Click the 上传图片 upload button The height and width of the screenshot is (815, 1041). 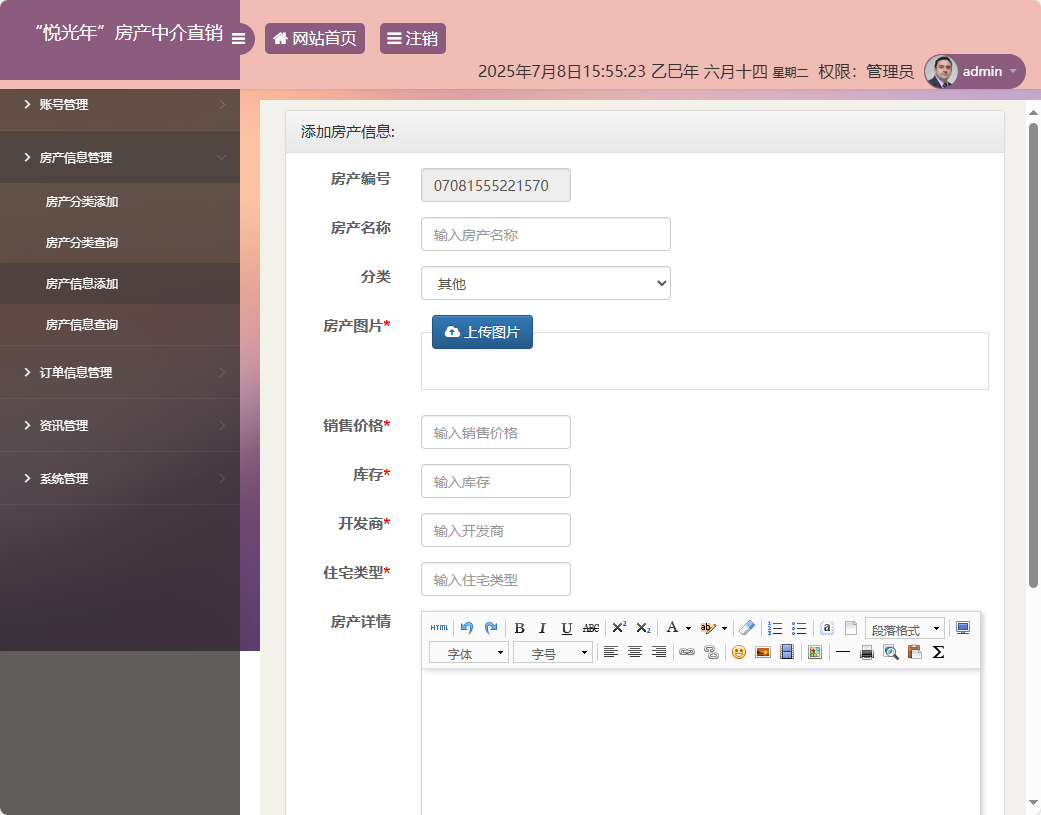[482, 331]
